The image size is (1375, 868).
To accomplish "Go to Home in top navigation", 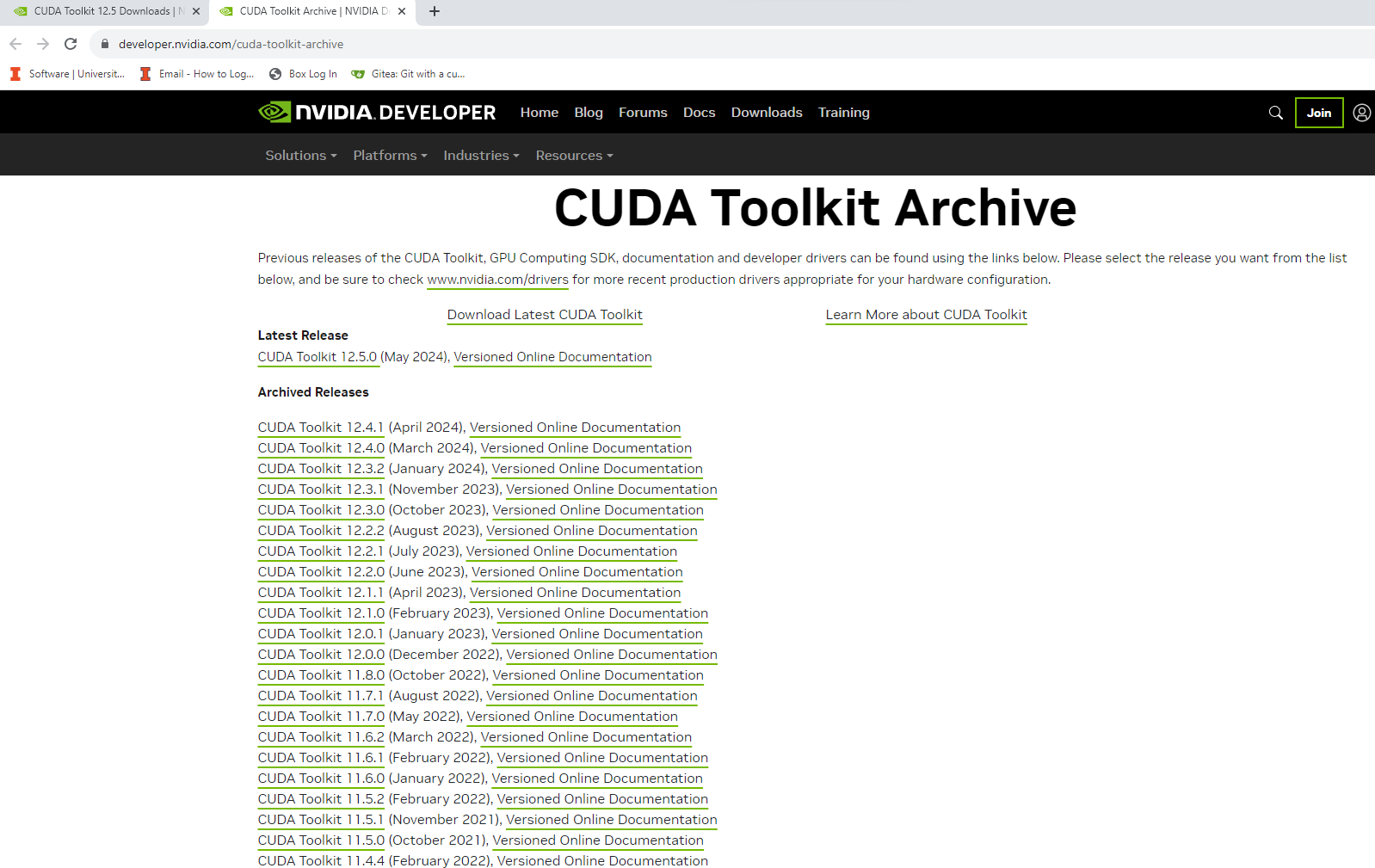I will 540,113.
